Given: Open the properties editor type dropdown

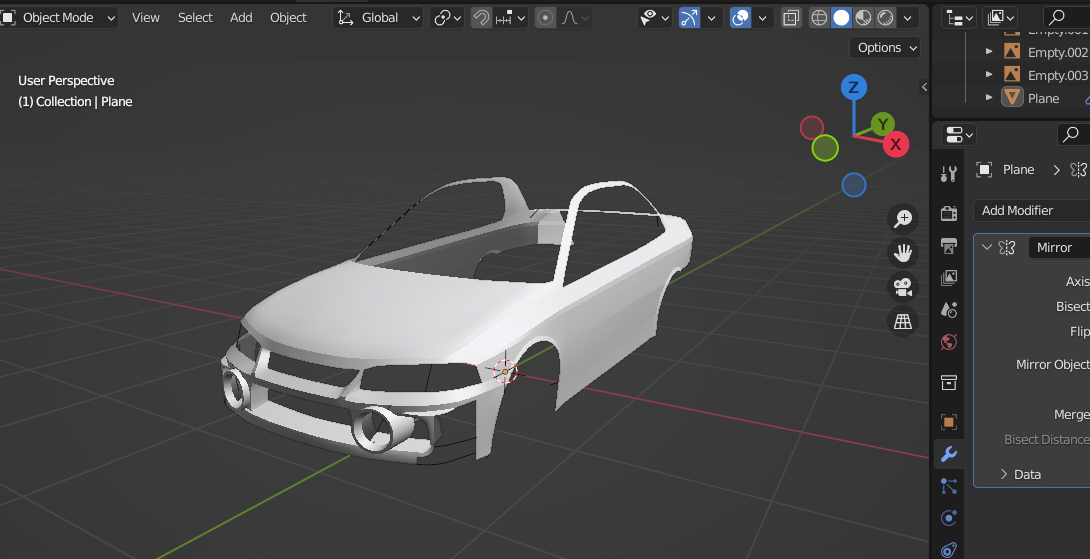Looking at the screenshot, I should pos(960,134).
